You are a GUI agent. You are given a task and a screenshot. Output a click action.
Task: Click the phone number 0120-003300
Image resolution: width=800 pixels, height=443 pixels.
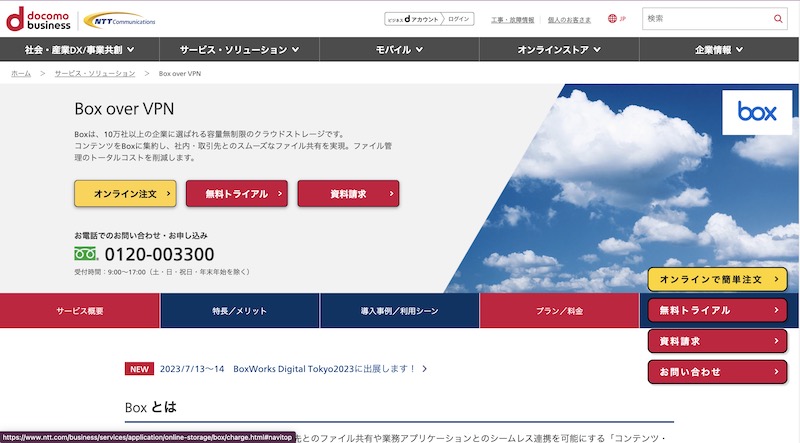159,254
